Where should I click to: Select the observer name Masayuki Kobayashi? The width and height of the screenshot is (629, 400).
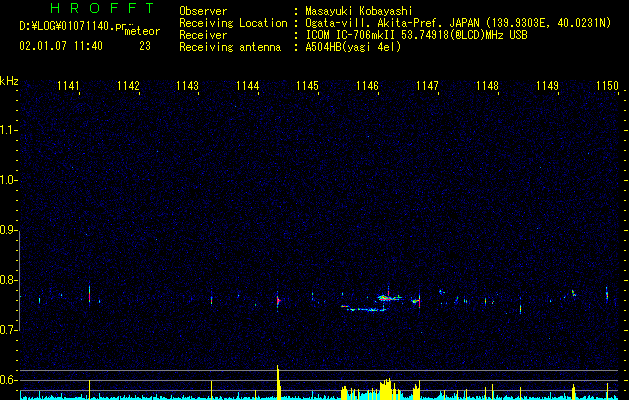click(x=359, y=11)
